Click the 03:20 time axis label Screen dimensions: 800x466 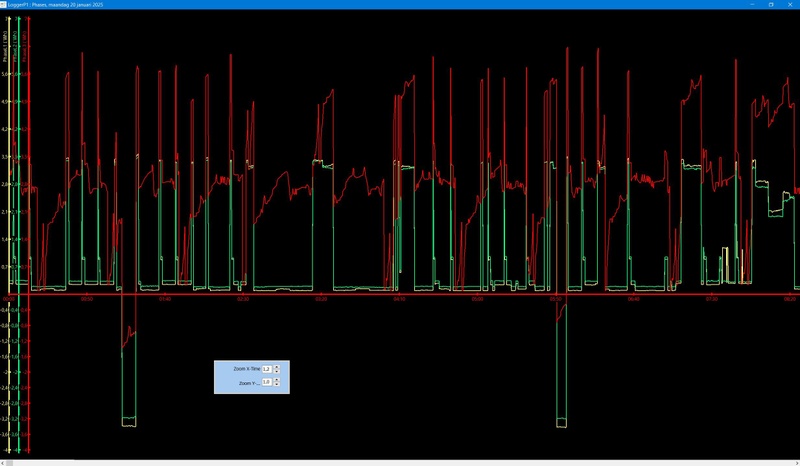(321, 299)
